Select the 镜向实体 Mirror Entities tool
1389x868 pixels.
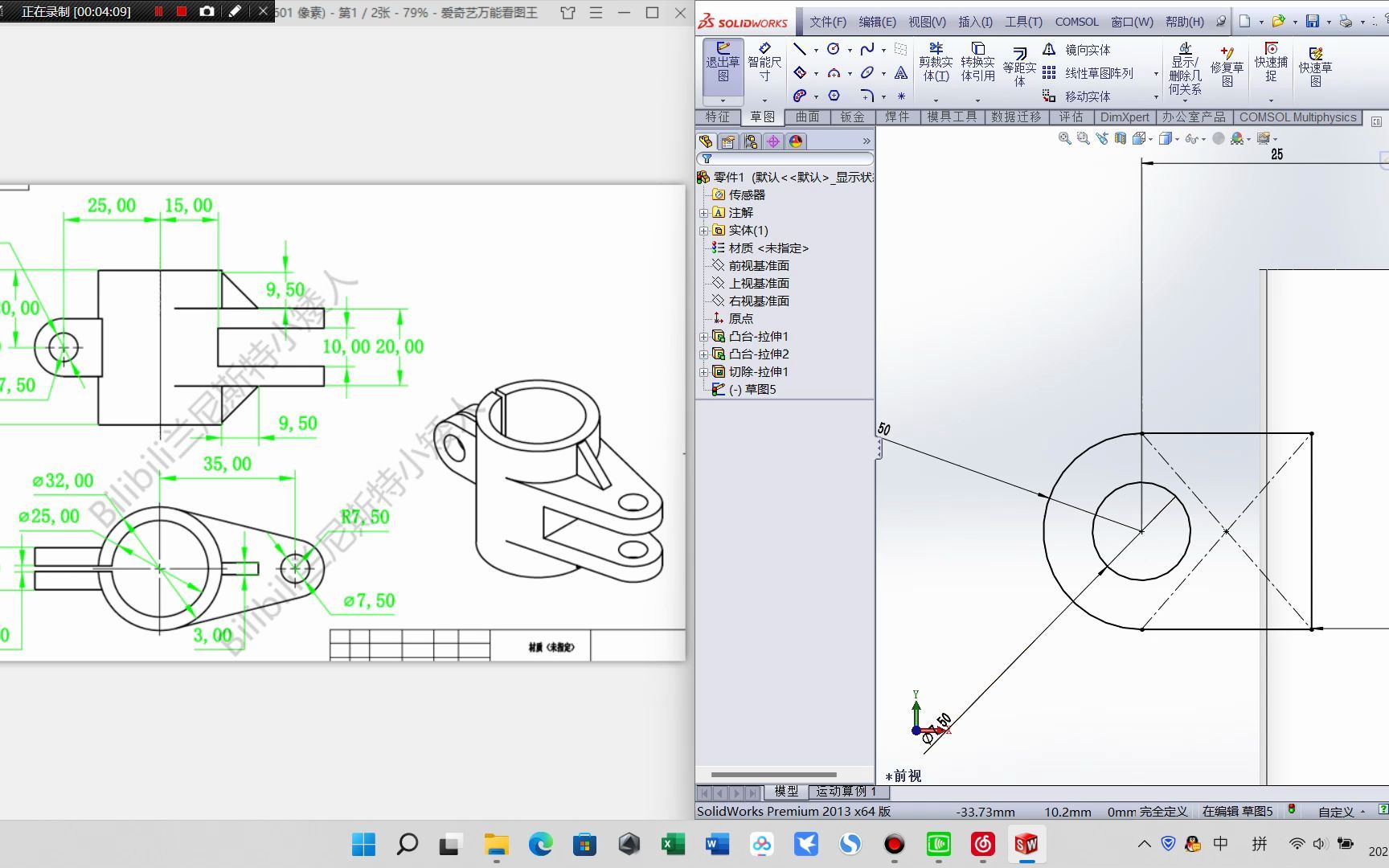click(x=1086, y=49)
